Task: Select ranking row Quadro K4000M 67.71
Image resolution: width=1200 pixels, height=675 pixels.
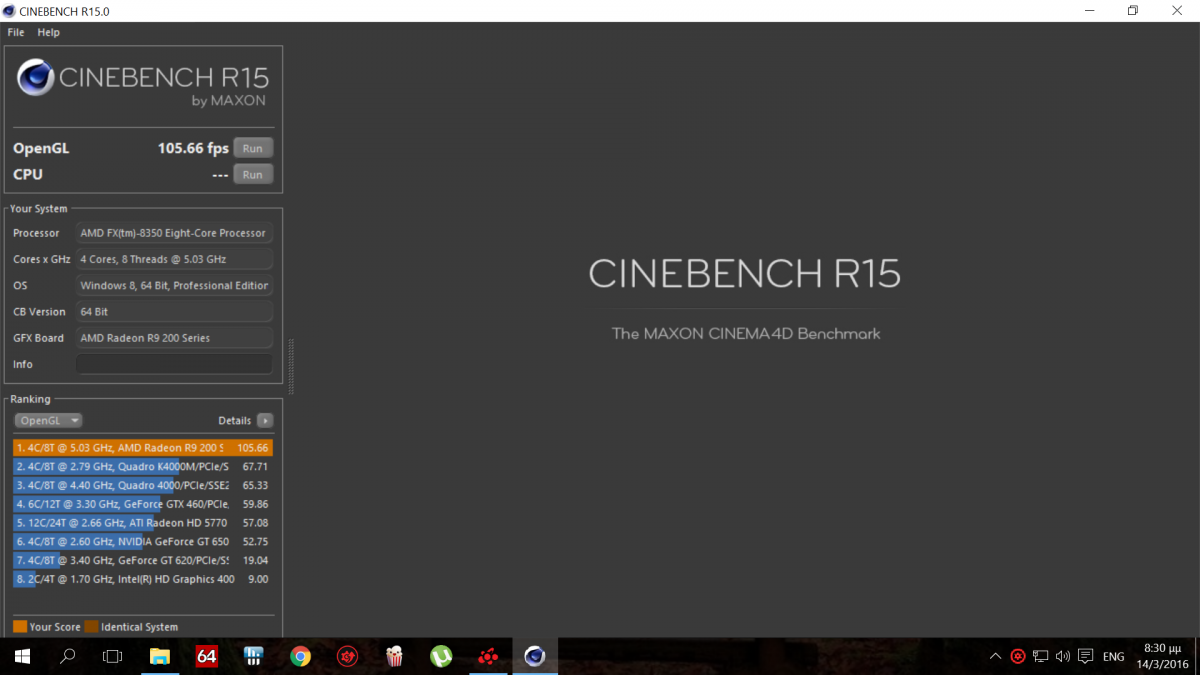Action: coord(143,466)
